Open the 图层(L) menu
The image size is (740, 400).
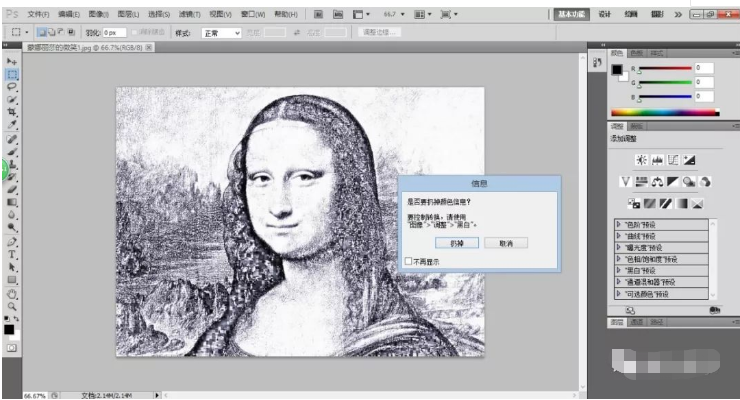click(x=128, y=15)
